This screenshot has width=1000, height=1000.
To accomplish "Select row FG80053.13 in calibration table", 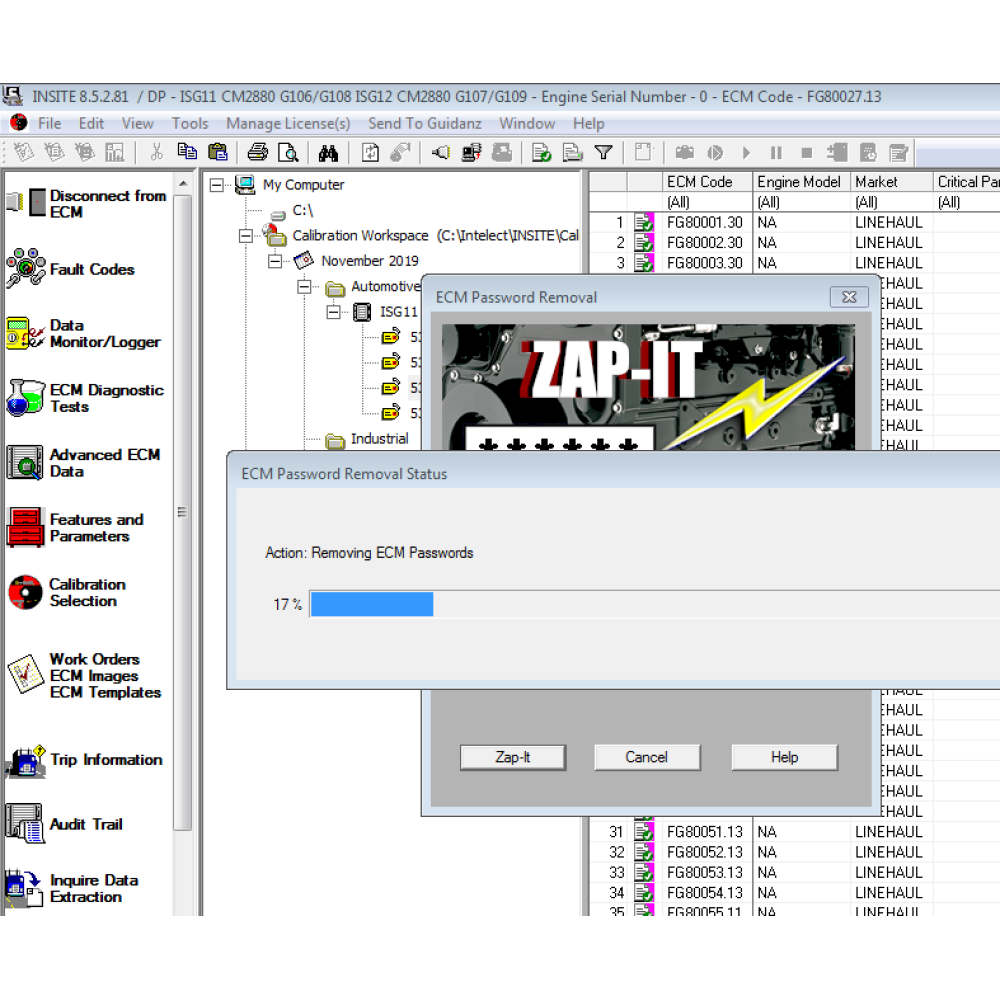I will (x=794, y=872).
